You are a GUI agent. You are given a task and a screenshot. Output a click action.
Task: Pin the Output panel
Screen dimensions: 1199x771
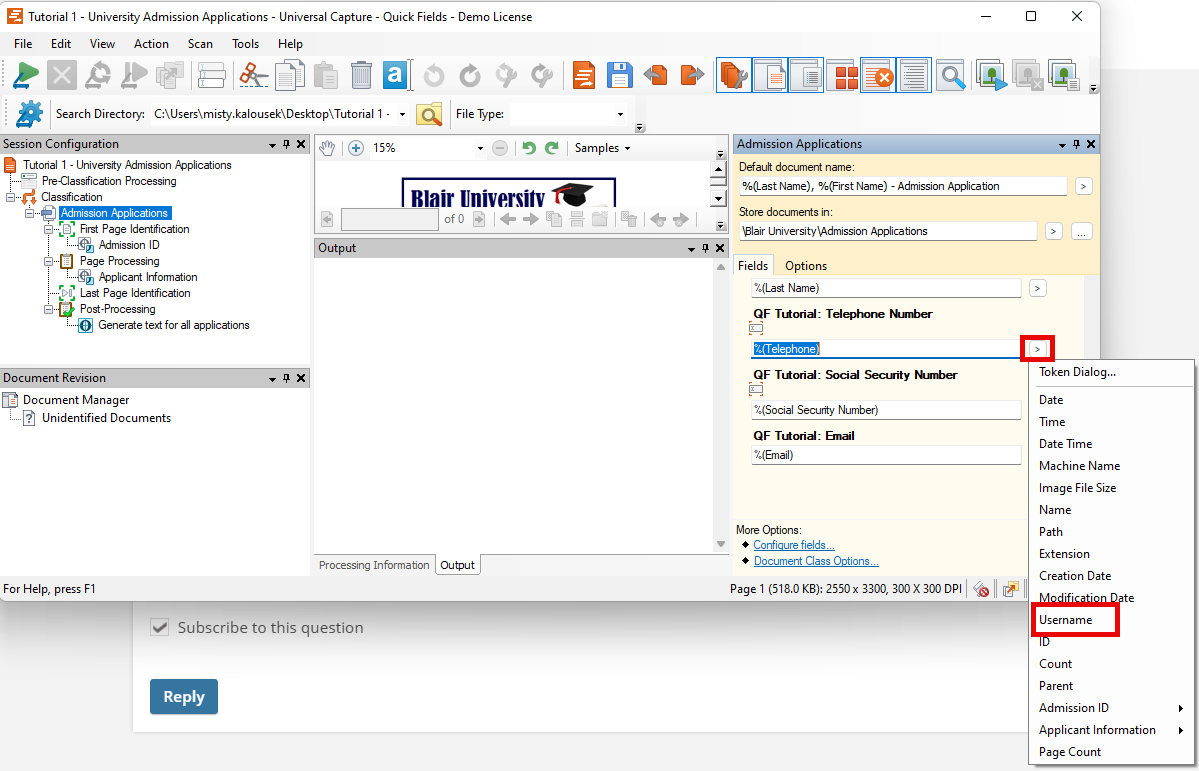(706, 248)
